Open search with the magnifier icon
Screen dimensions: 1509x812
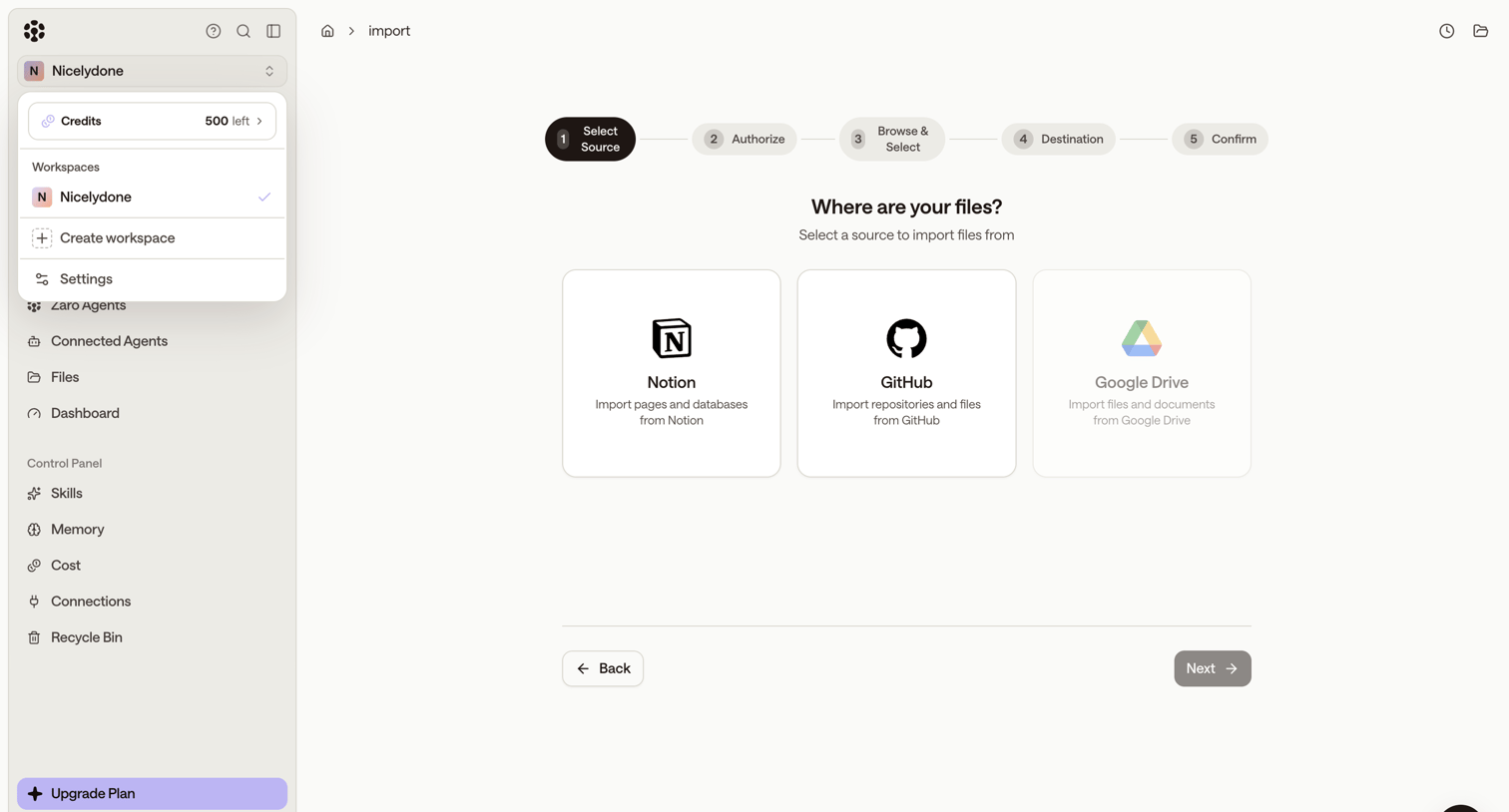click(244, 31)
